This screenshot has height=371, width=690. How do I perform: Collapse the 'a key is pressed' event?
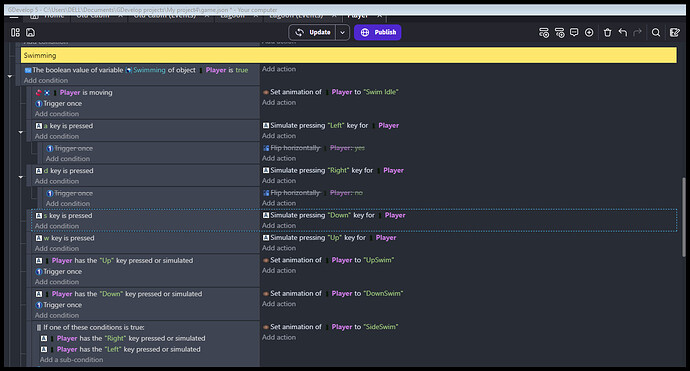click(21, 132)
